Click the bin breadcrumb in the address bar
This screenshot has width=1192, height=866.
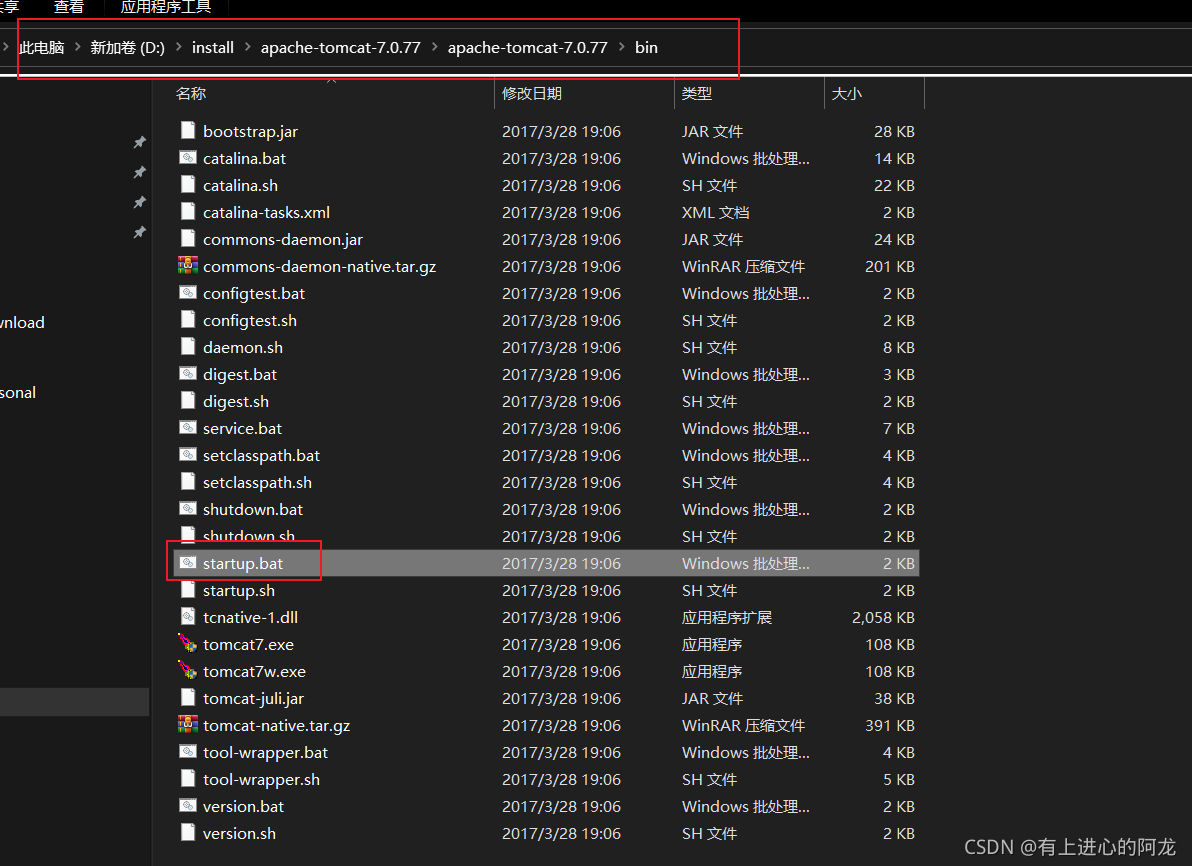click(646, 47)
